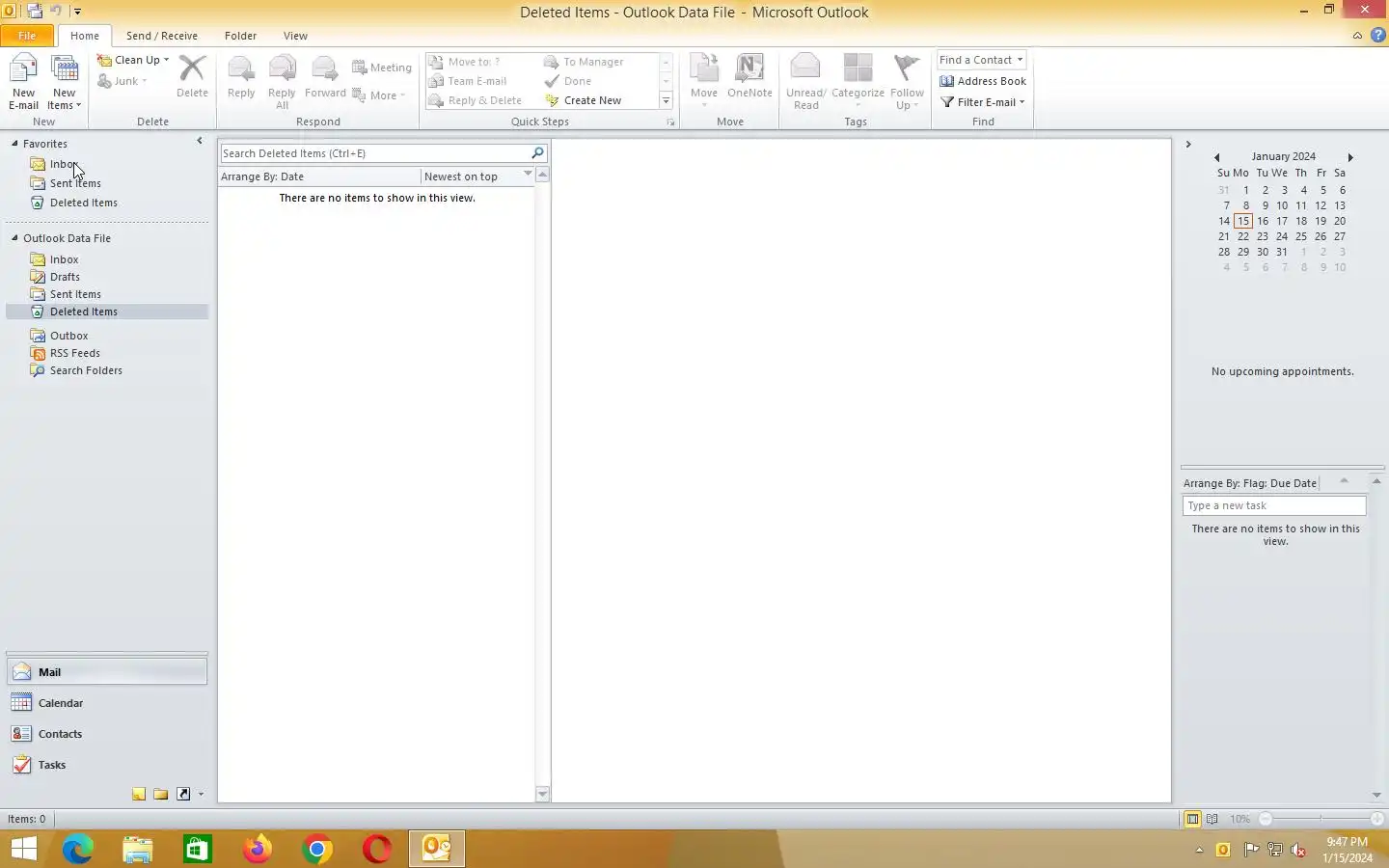This screenshot has height=868, width=1389.
Task: Switch to the View tab
Action: (x=295, y=36)
